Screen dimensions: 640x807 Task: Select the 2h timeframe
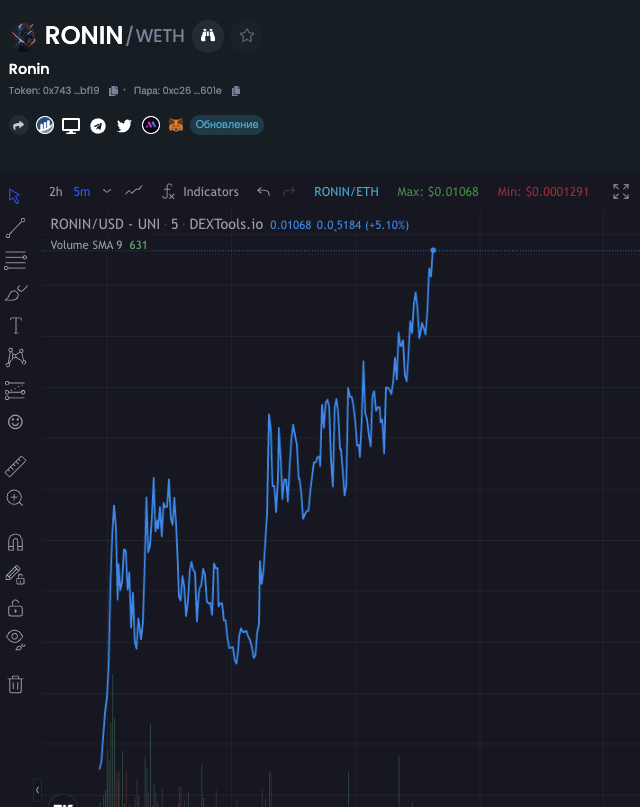tap(56, 192)
